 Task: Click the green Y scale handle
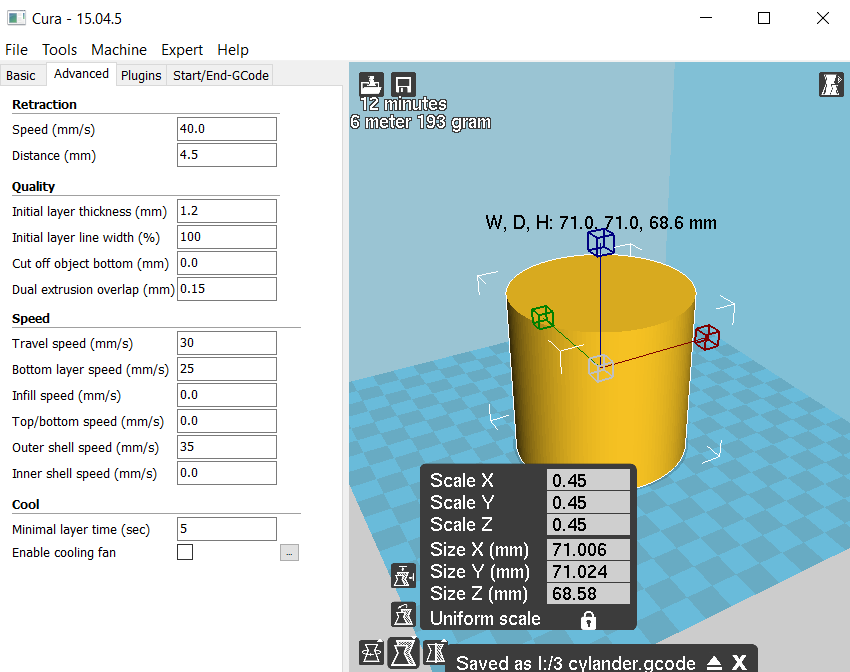click(x=542, y=317)
